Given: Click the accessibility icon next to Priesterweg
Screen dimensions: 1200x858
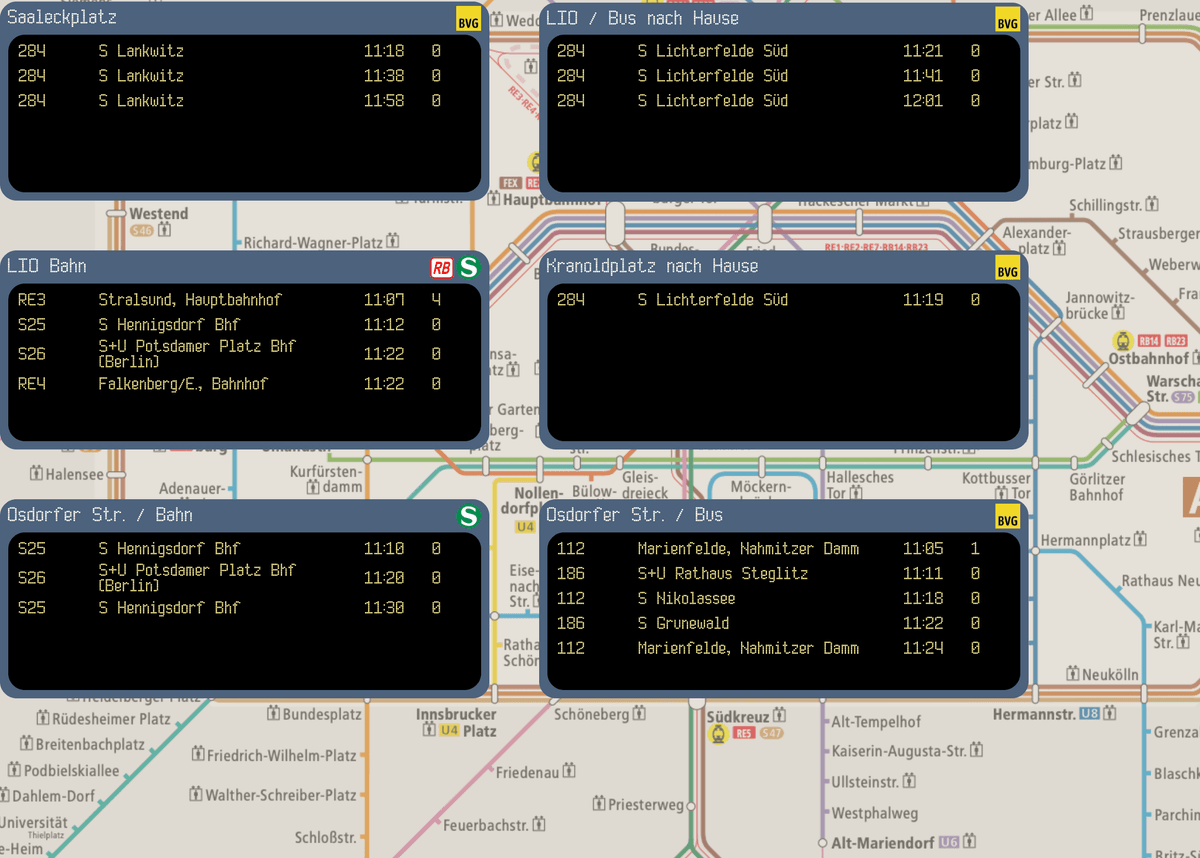Looking at the screenshot, I should click(600, 804).
